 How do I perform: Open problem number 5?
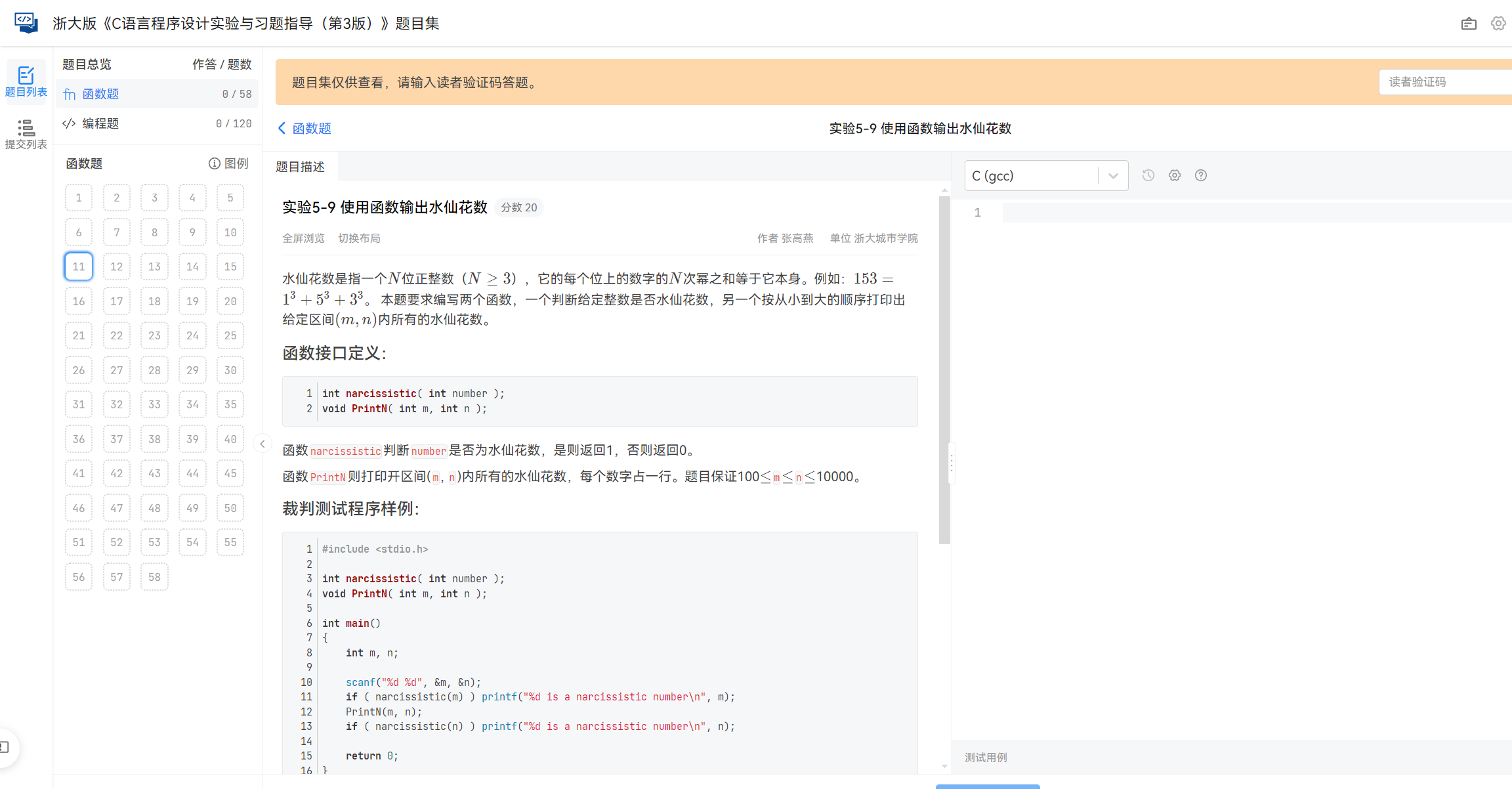(230, 198)
